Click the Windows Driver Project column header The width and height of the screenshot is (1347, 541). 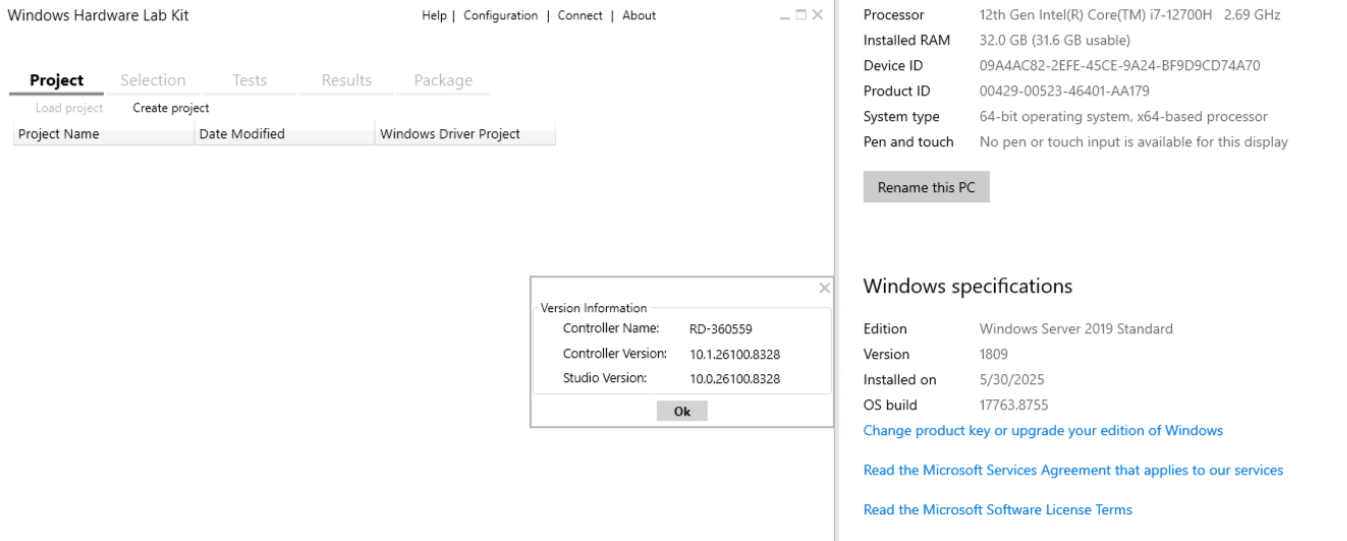(465, 134)
